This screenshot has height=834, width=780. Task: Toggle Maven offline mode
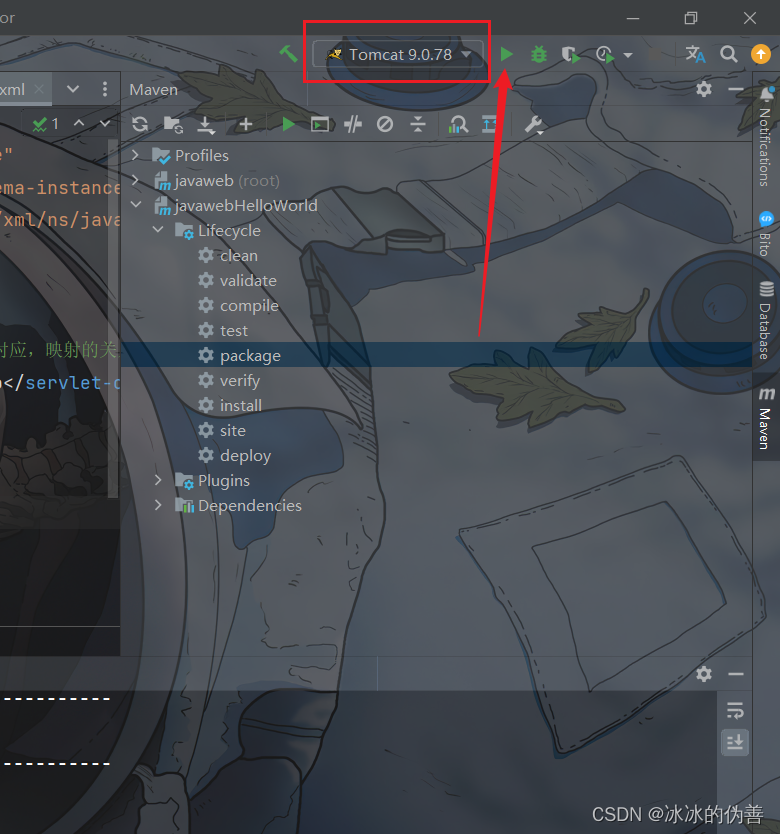tap(353, 124)
